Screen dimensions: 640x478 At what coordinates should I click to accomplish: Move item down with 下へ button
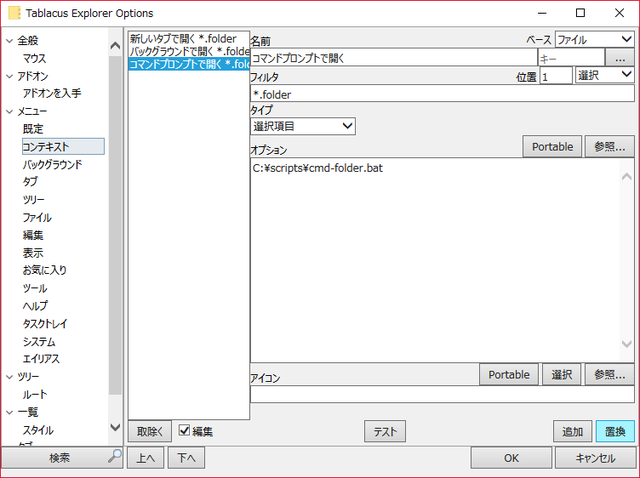click(186, 458)
